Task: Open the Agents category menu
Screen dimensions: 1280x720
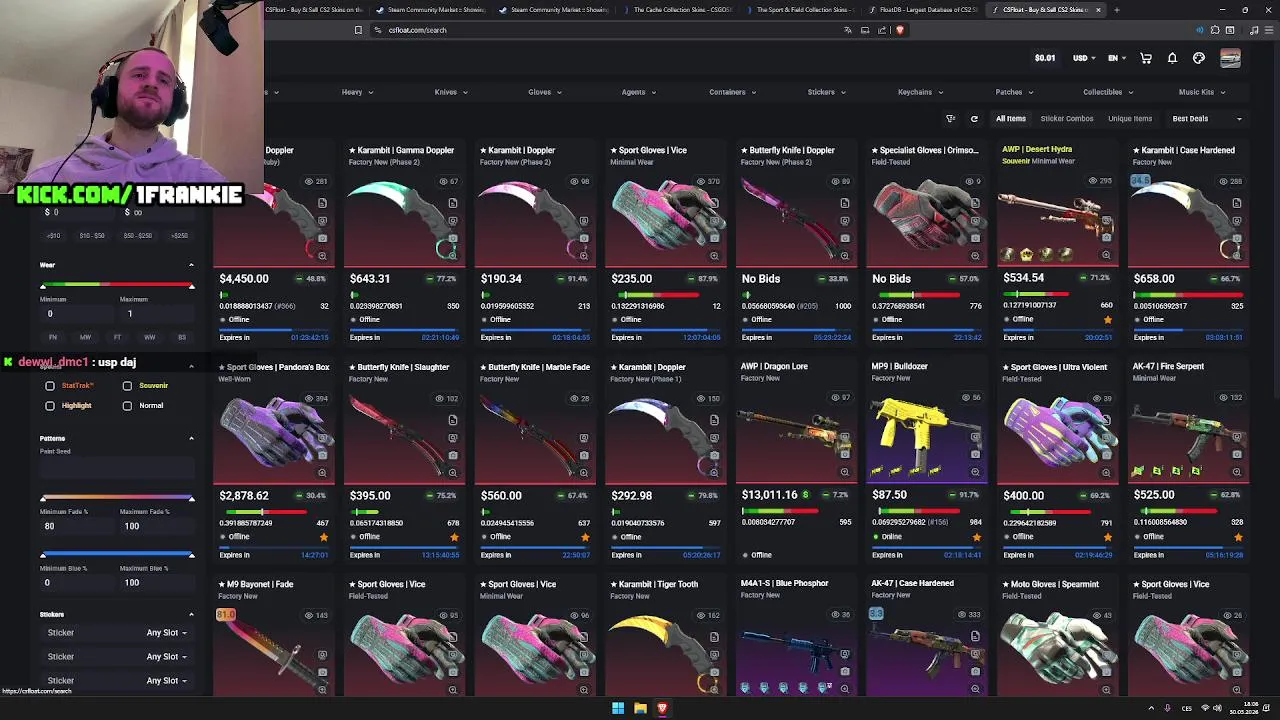Action: (x=639, y=92)
